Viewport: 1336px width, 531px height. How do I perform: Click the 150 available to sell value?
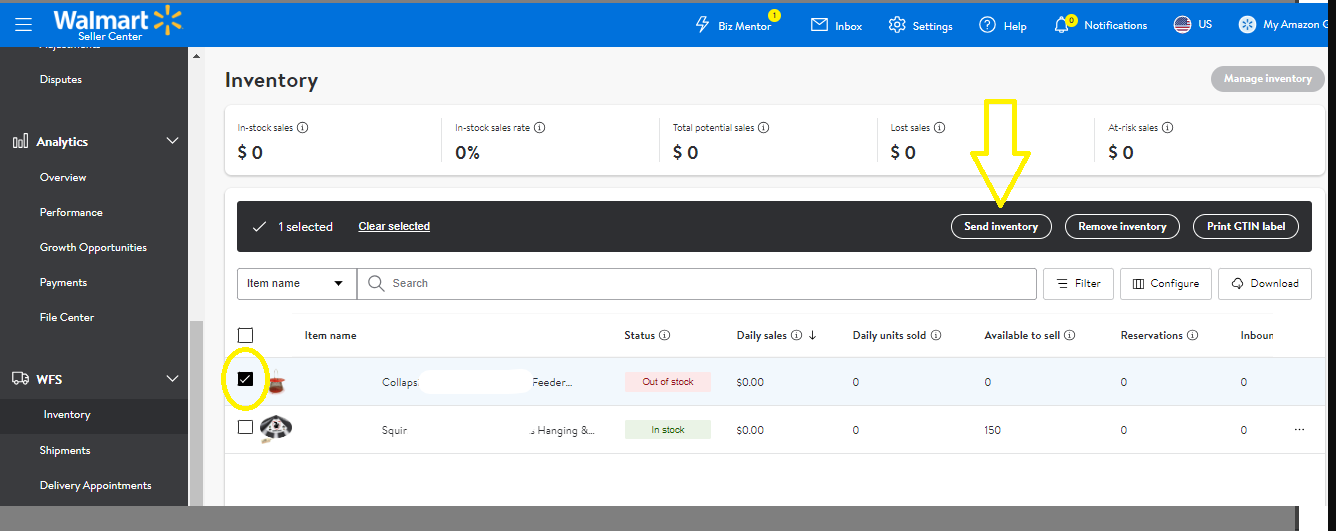tap(994, 431)
